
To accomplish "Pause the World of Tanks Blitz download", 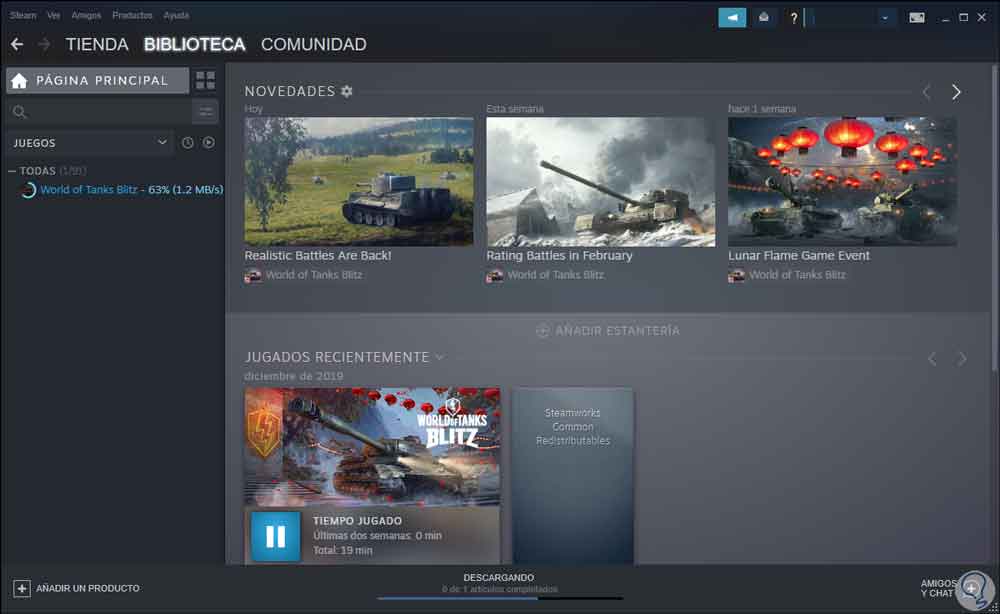I will point(276,536).
